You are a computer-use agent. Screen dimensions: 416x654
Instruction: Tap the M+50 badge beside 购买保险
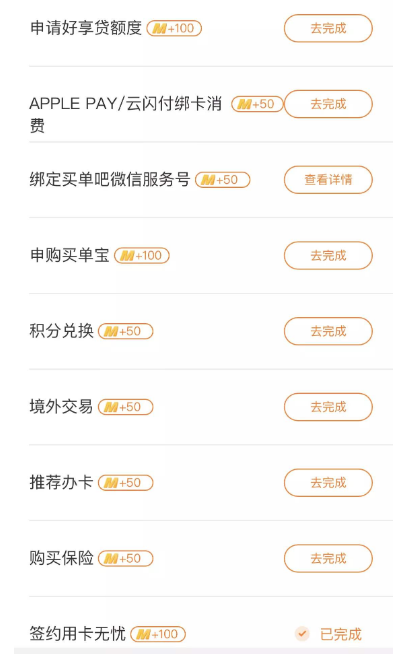tap(126, 558)
